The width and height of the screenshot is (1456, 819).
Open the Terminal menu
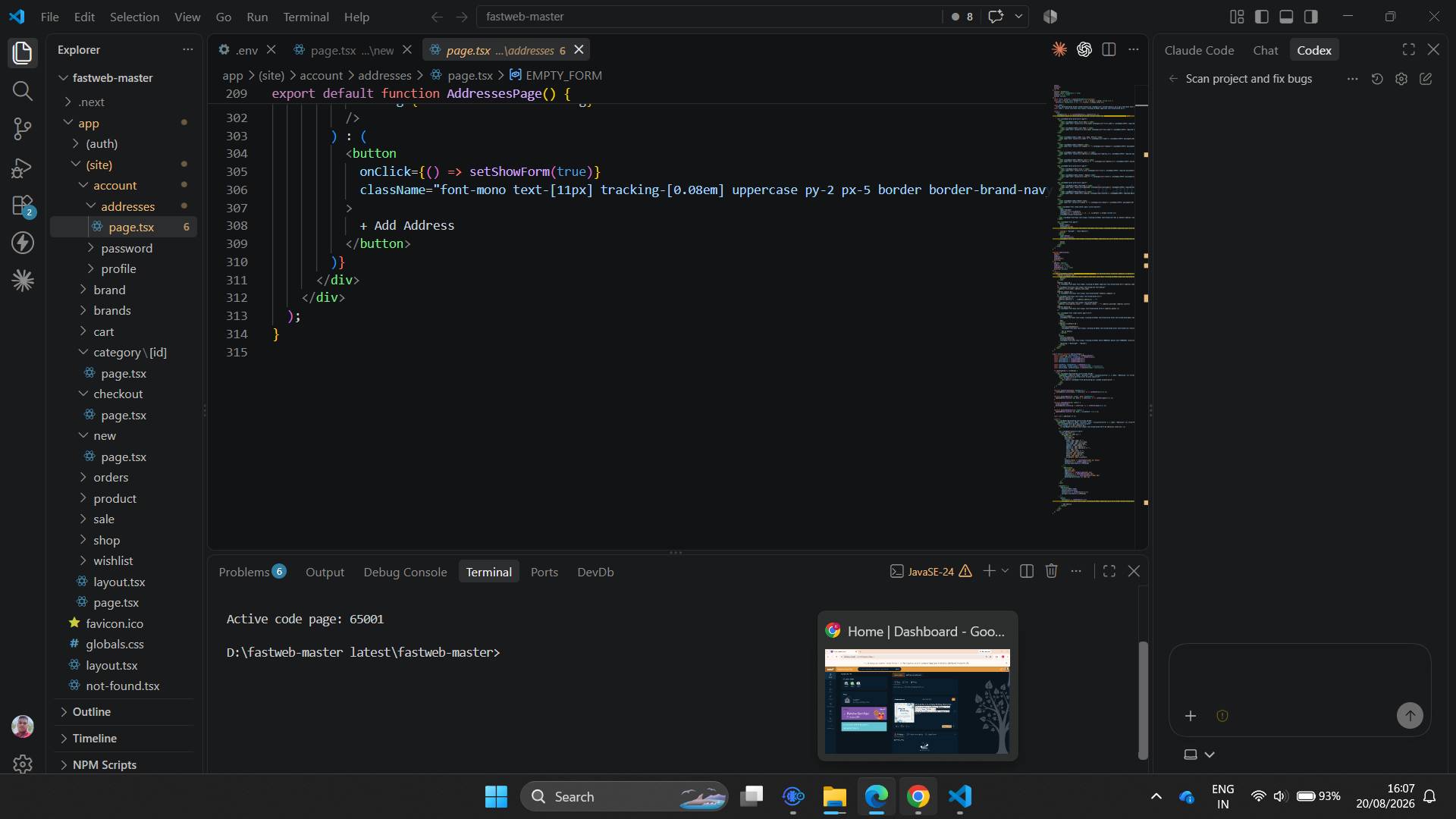(306, 16)
